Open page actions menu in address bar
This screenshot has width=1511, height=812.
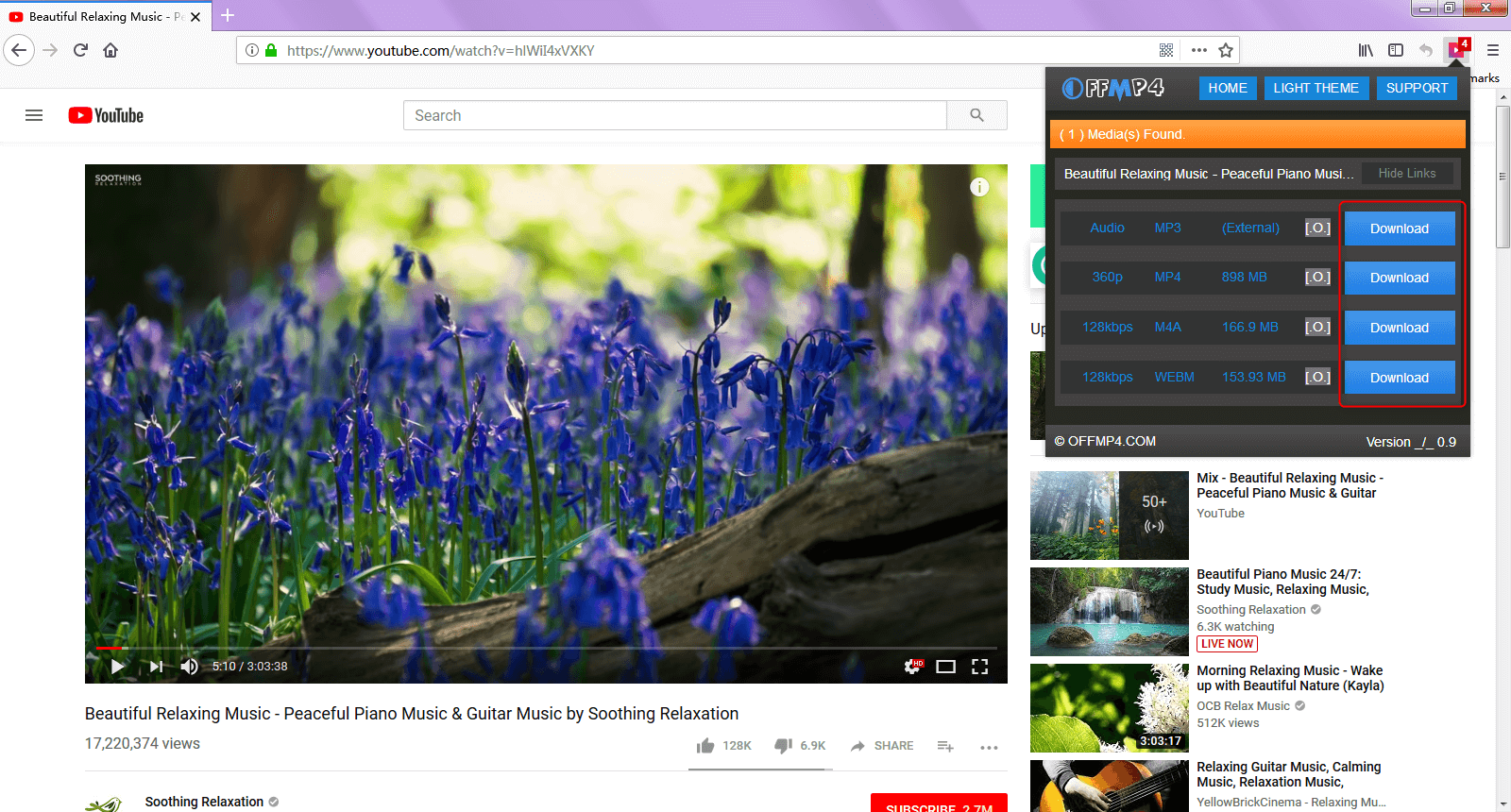point(1198,50)
